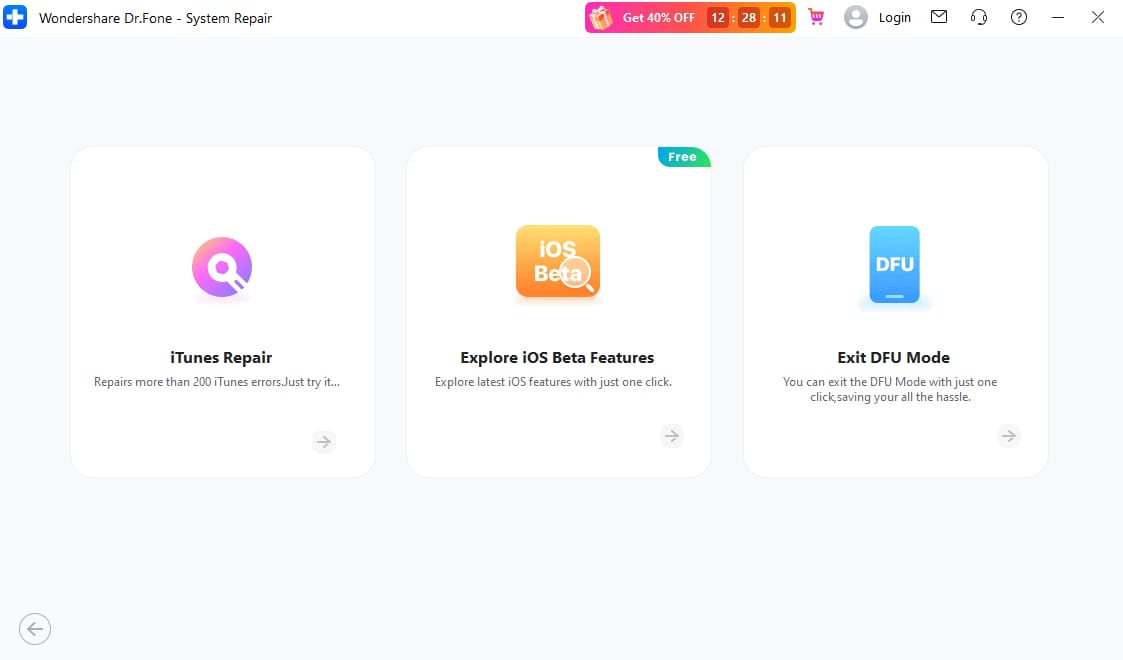The image size is (1123, 660).
Task: Click the Free badge on iOS Beta card
Action: [x=683, y=157]
